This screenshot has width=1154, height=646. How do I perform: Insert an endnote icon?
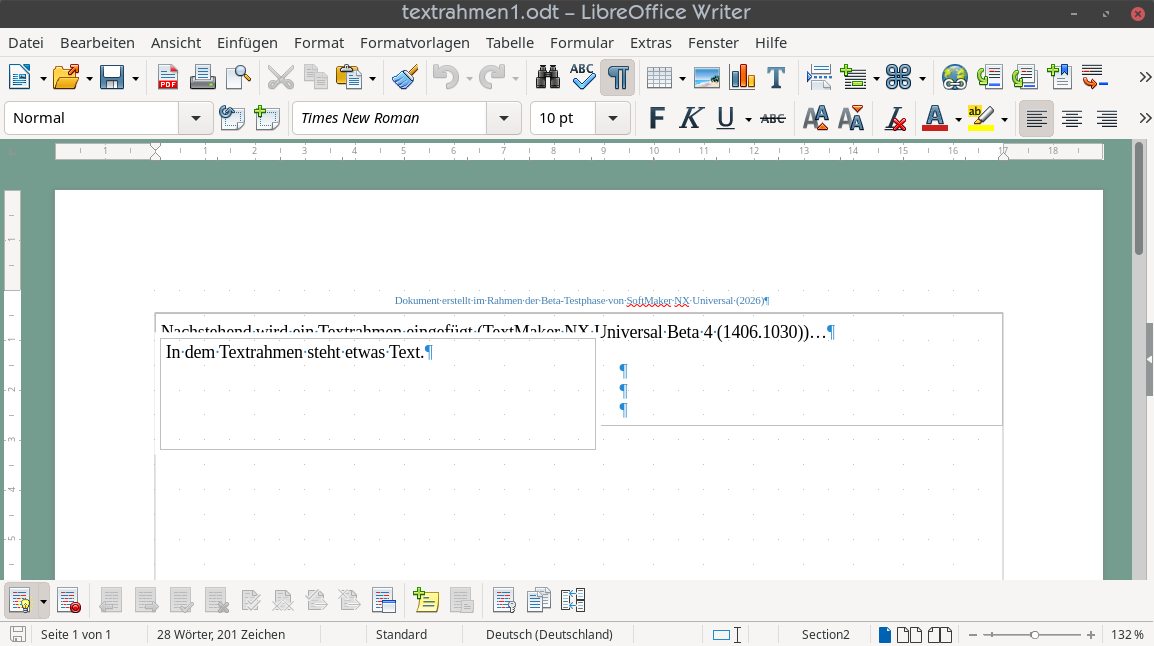click(x=1024, y=77)
